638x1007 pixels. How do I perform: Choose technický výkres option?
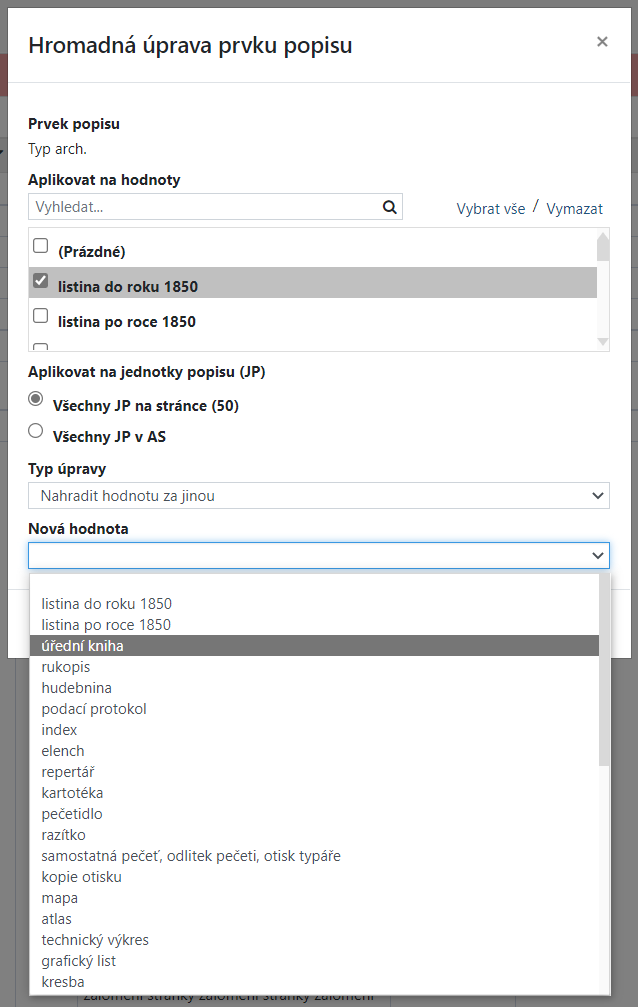95,940
